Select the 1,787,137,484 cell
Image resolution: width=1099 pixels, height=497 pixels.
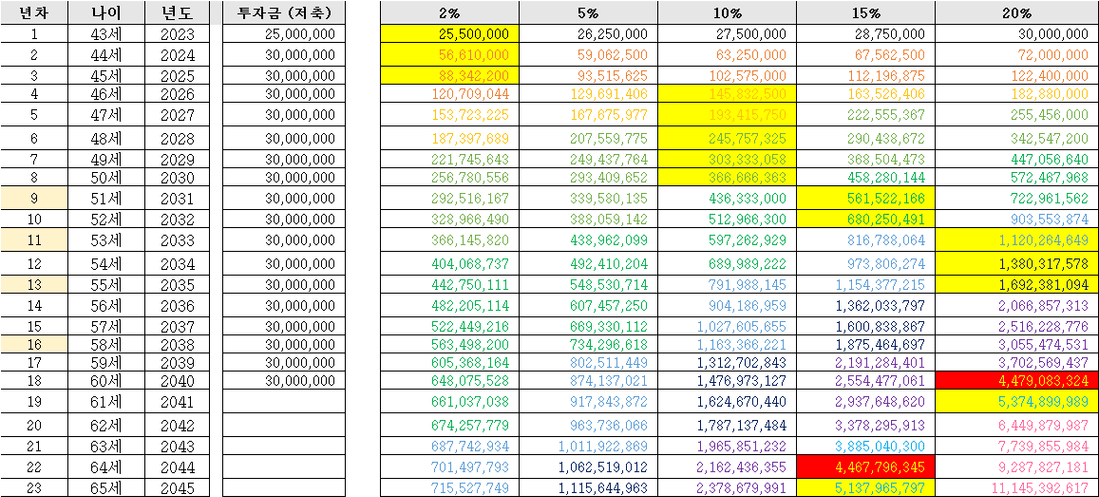(x=728, y=425)
